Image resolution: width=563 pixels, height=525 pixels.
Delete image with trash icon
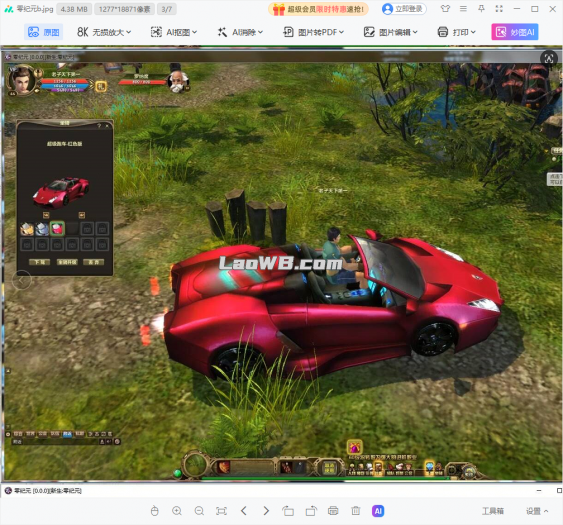point(355,511)
